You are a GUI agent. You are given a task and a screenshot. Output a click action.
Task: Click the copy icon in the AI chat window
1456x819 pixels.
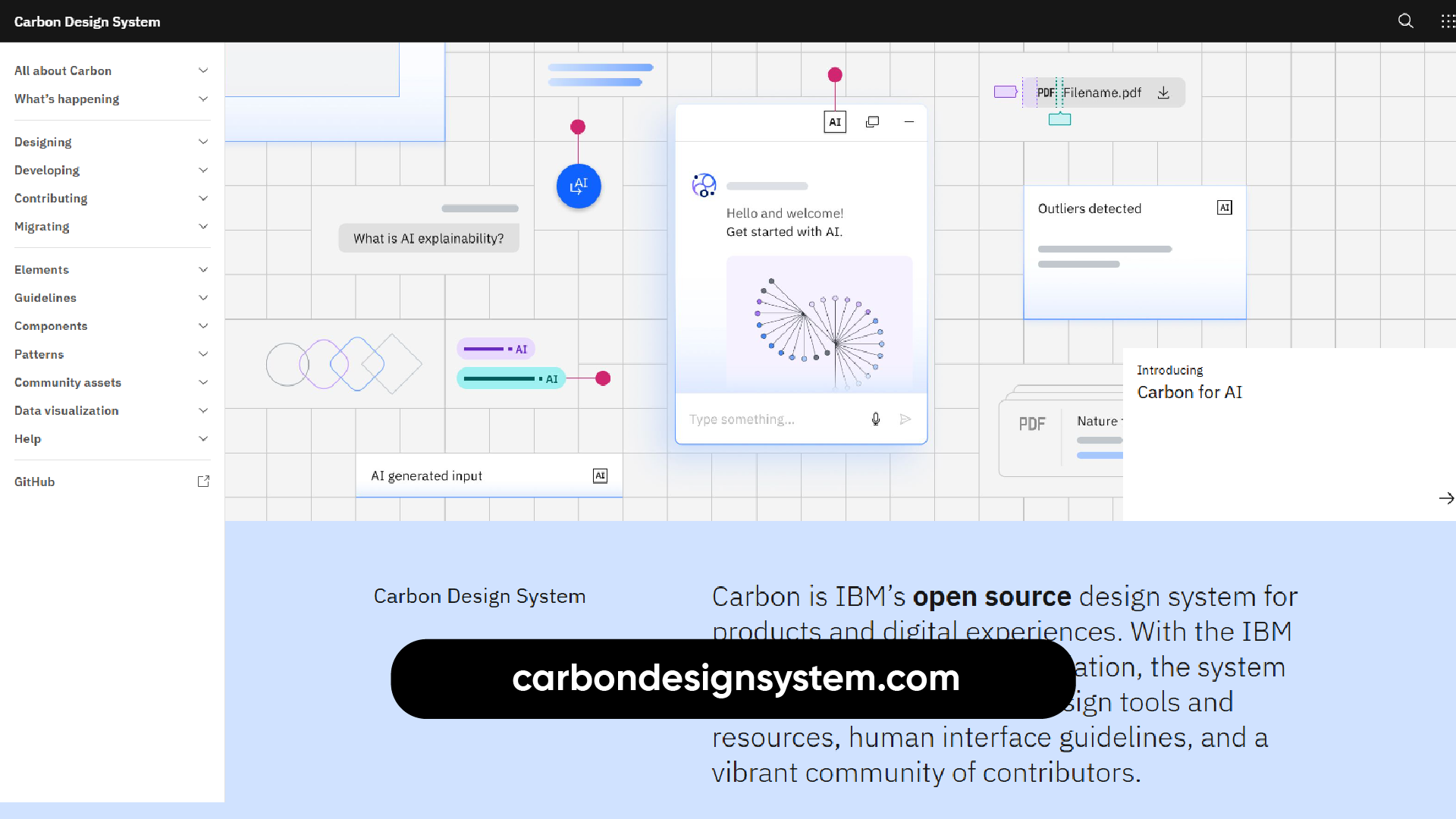(x=872, y=121)
